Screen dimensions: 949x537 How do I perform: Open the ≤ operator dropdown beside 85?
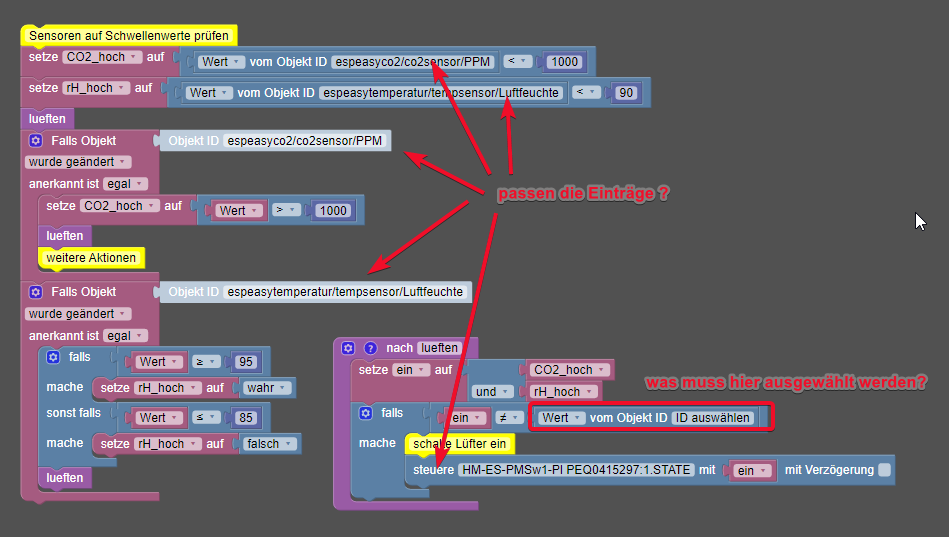click(206, 417)
